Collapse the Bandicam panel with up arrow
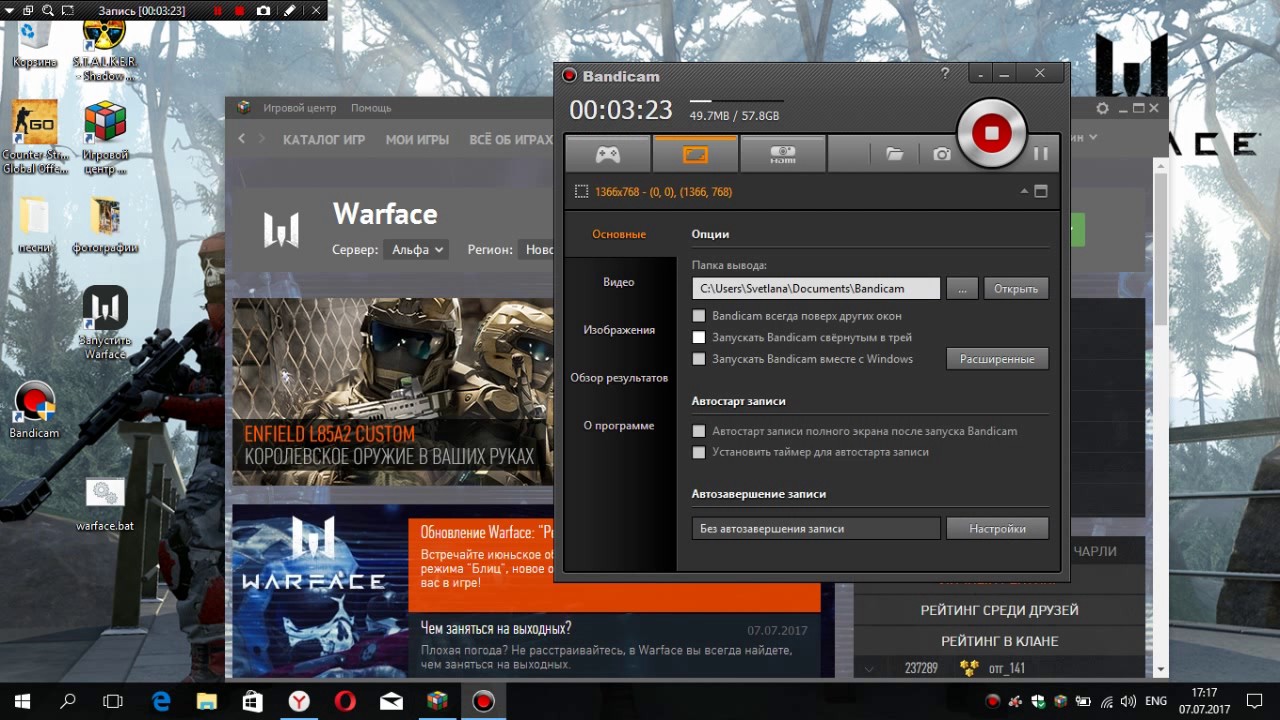This screenshot has height=720, width=1280. click(x=1024, y=191)
